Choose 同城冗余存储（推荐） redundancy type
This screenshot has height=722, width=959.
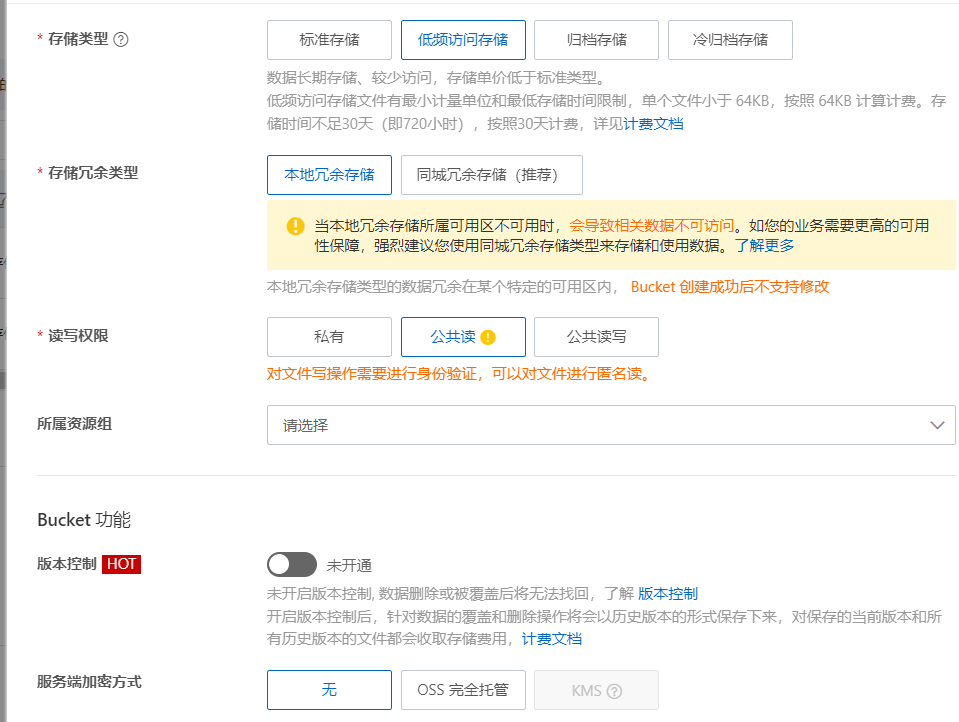(491, 175)
